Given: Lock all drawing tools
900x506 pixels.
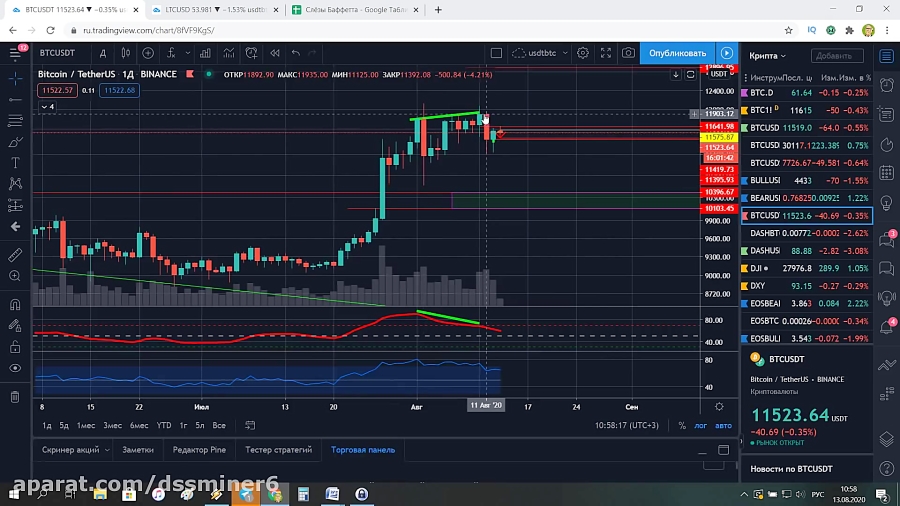Looking at the screenshot, I should click(x=15, y=347).
